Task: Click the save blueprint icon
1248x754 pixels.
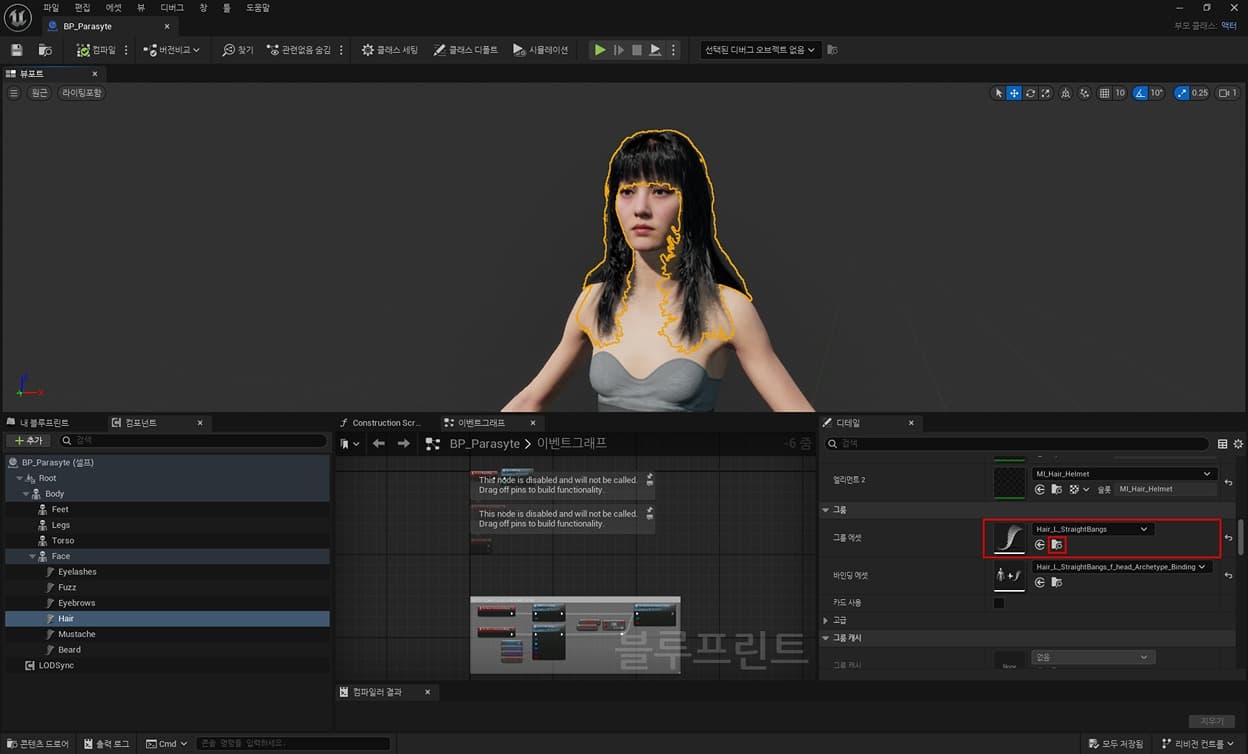Action: (16, 50)
